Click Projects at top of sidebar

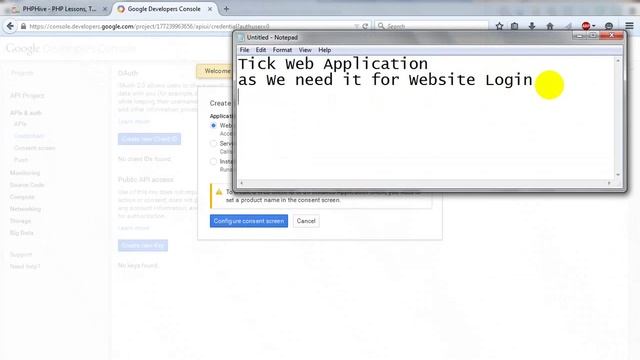pyautogui.click(x=22, y=73)
